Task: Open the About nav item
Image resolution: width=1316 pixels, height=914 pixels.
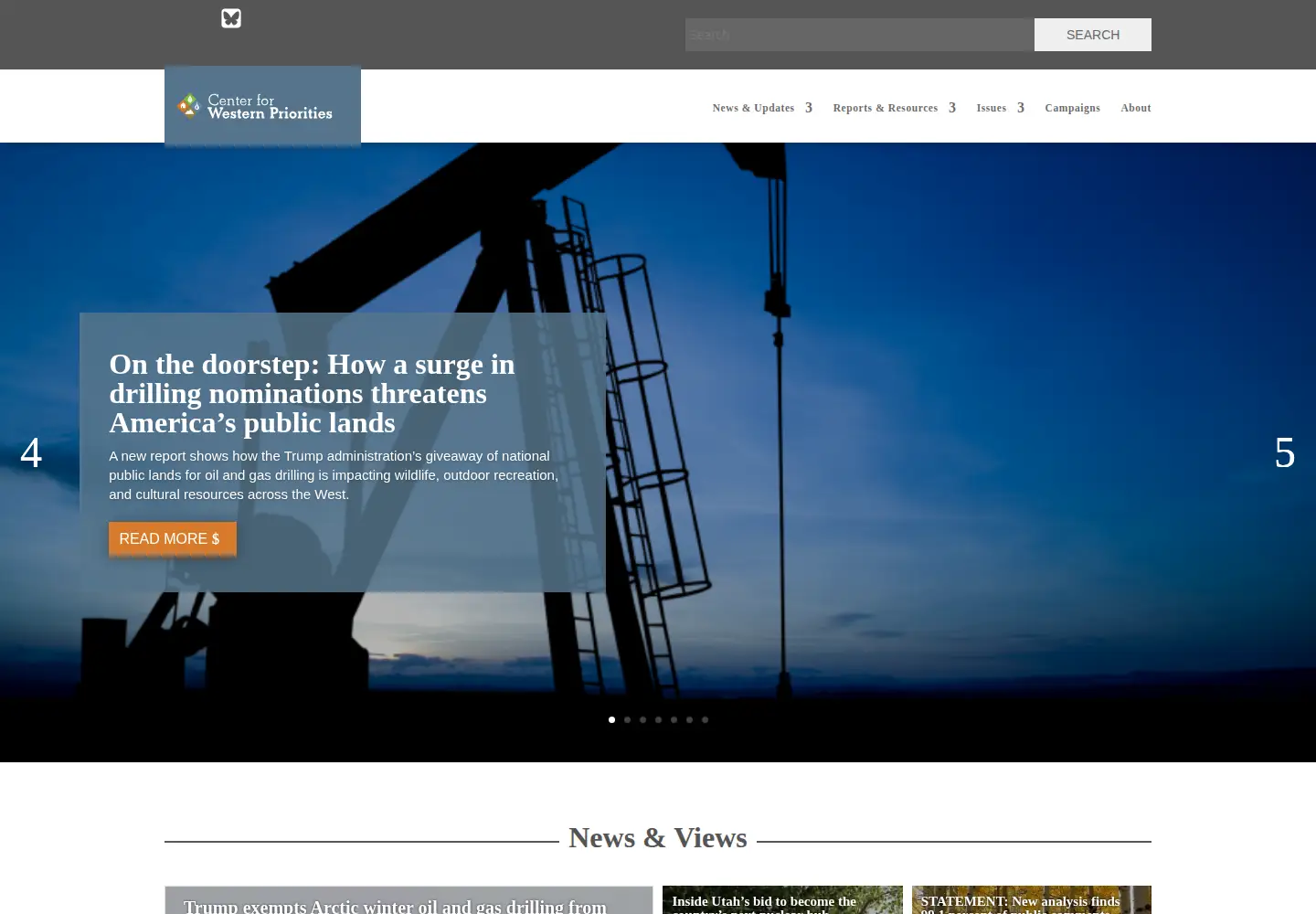Action: tap(1136, 108)
